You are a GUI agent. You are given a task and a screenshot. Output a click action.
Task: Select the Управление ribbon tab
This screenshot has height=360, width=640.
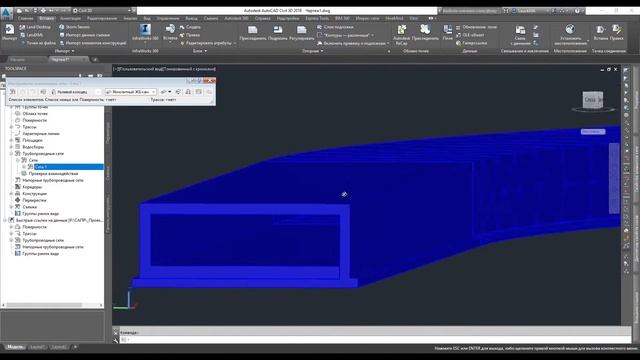tap(168, 18)
